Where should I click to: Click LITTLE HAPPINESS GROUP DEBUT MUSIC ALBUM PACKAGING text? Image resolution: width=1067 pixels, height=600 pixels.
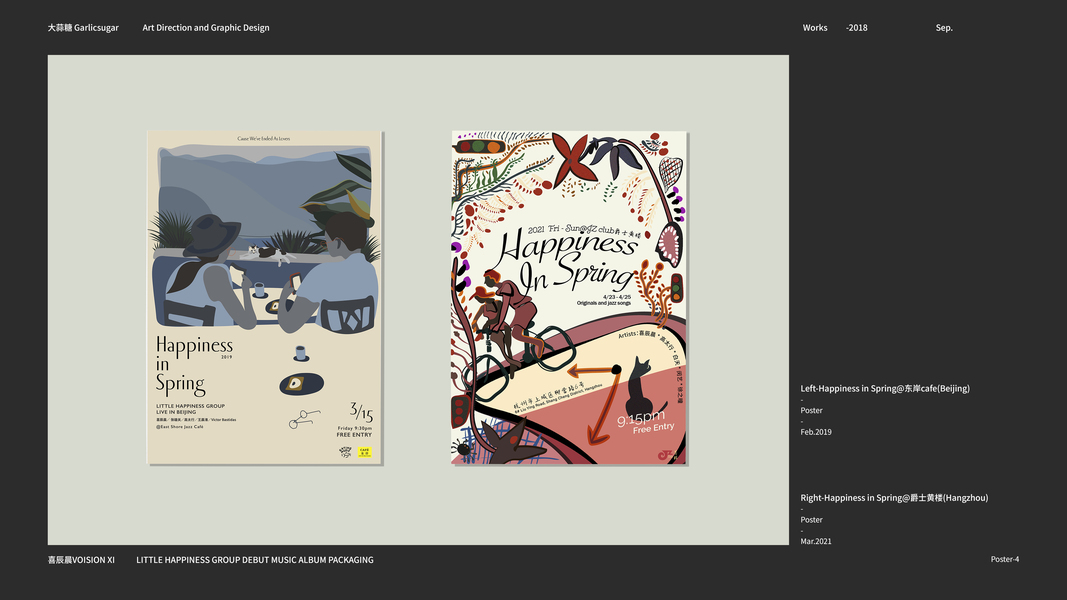pyautogui.click(x=255, y=560)
